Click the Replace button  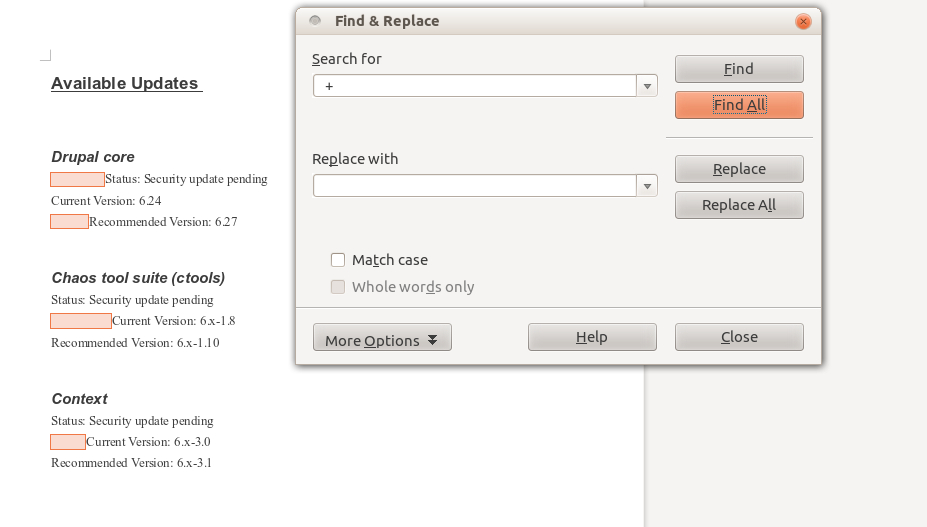739,169
